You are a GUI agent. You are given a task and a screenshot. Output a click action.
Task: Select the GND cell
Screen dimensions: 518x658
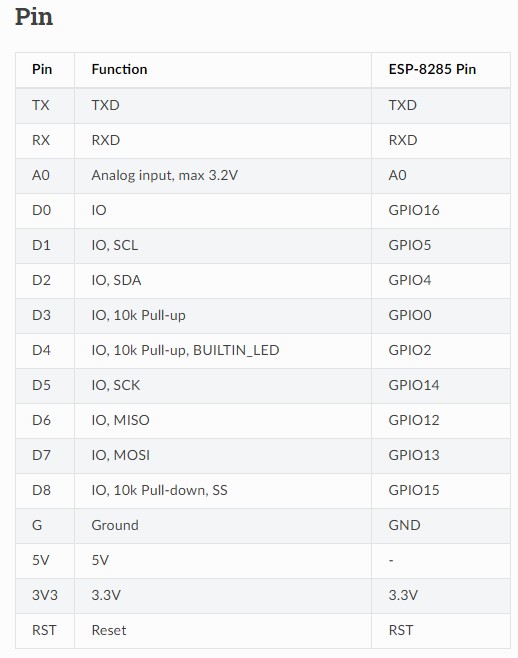pyautogui.click(x=441, y=525)
